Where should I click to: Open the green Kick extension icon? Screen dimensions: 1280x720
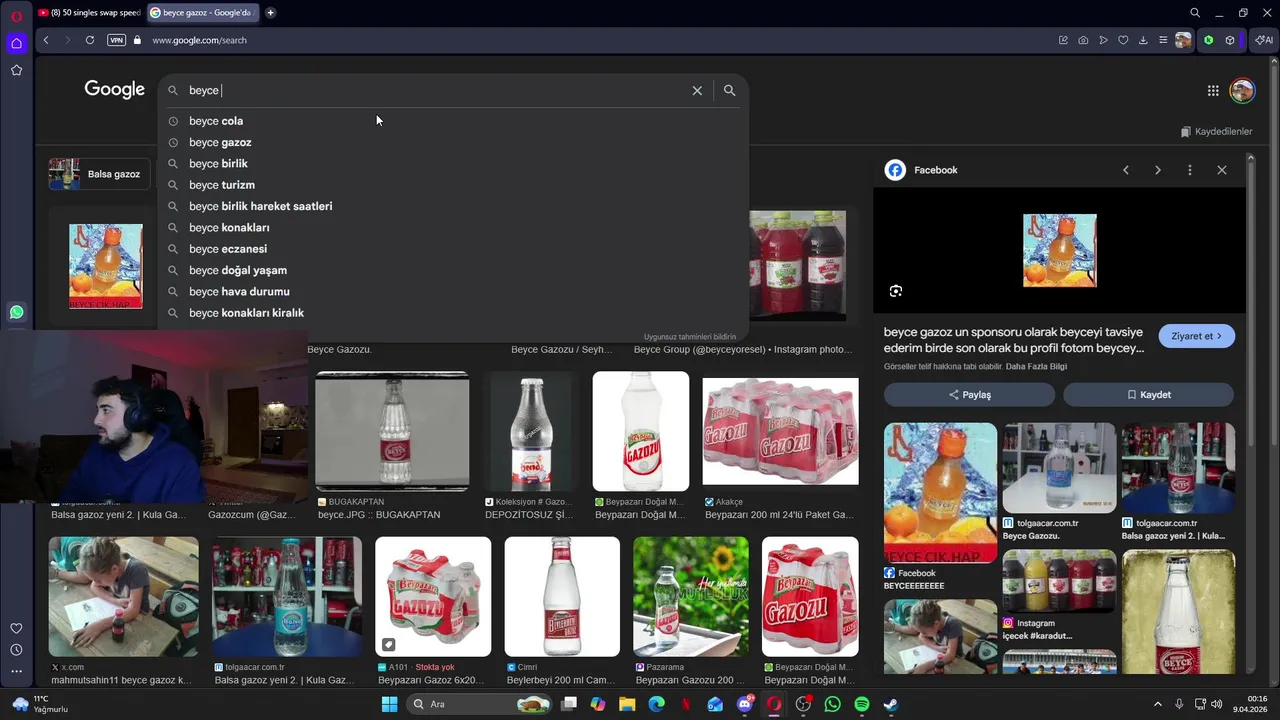(1209, 40)
